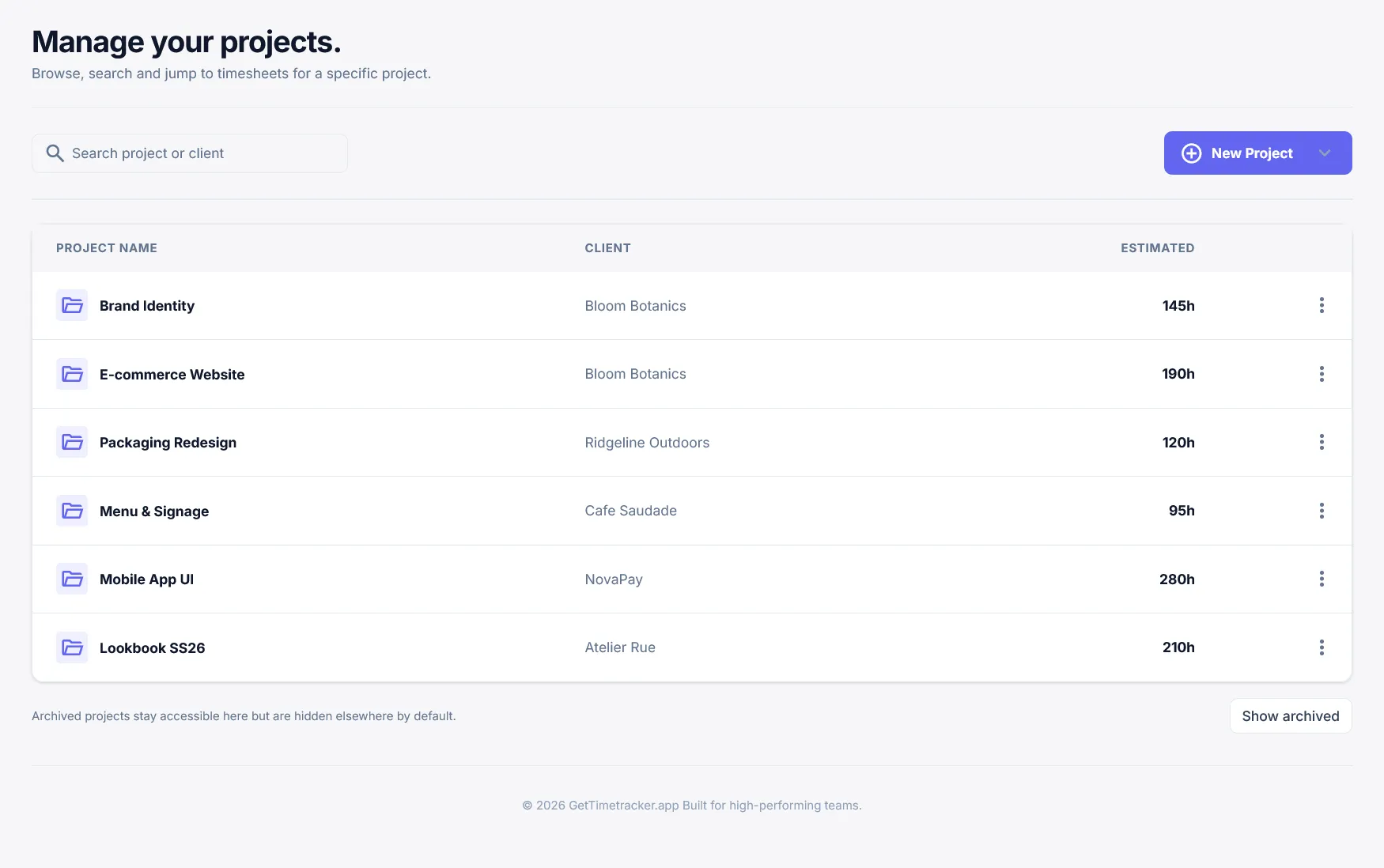Click the magnifier icon in search box
The width and height of the screenshot is (1384, 868).
point(55,153)
